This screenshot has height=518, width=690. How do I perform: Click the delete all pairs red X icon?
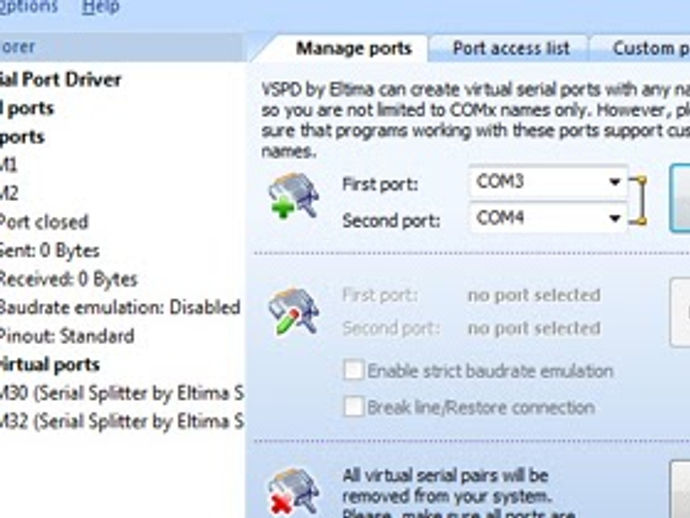click(293, 491)
